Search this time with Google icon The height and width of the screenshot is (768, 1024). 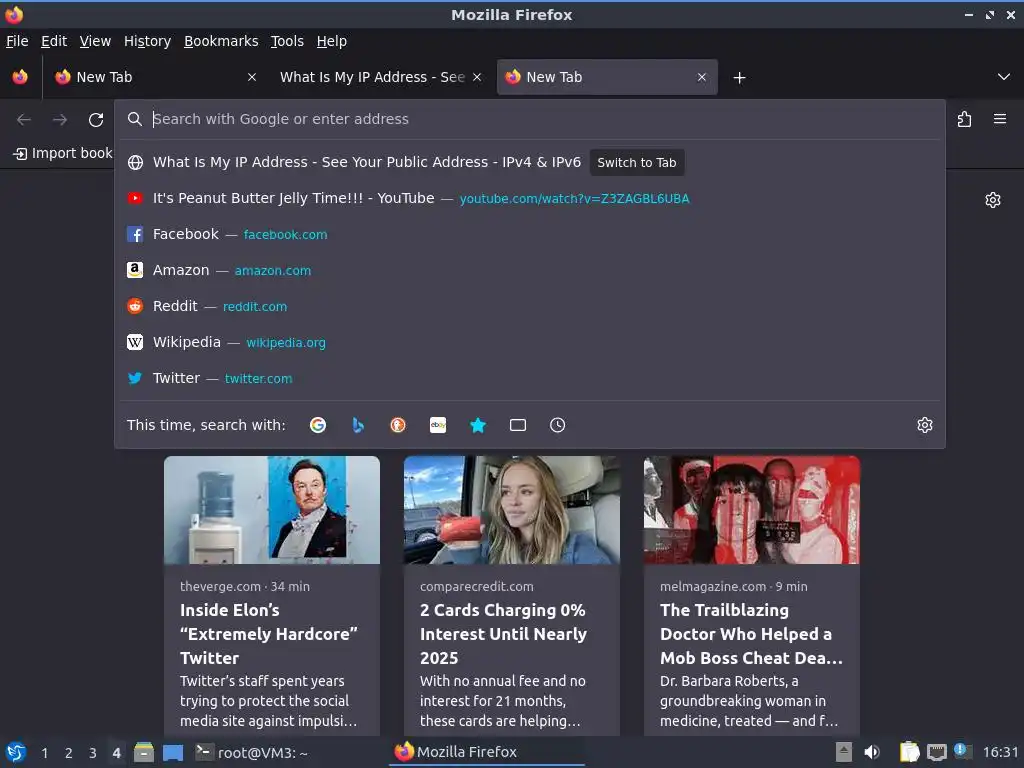click(x=318, y=425)
